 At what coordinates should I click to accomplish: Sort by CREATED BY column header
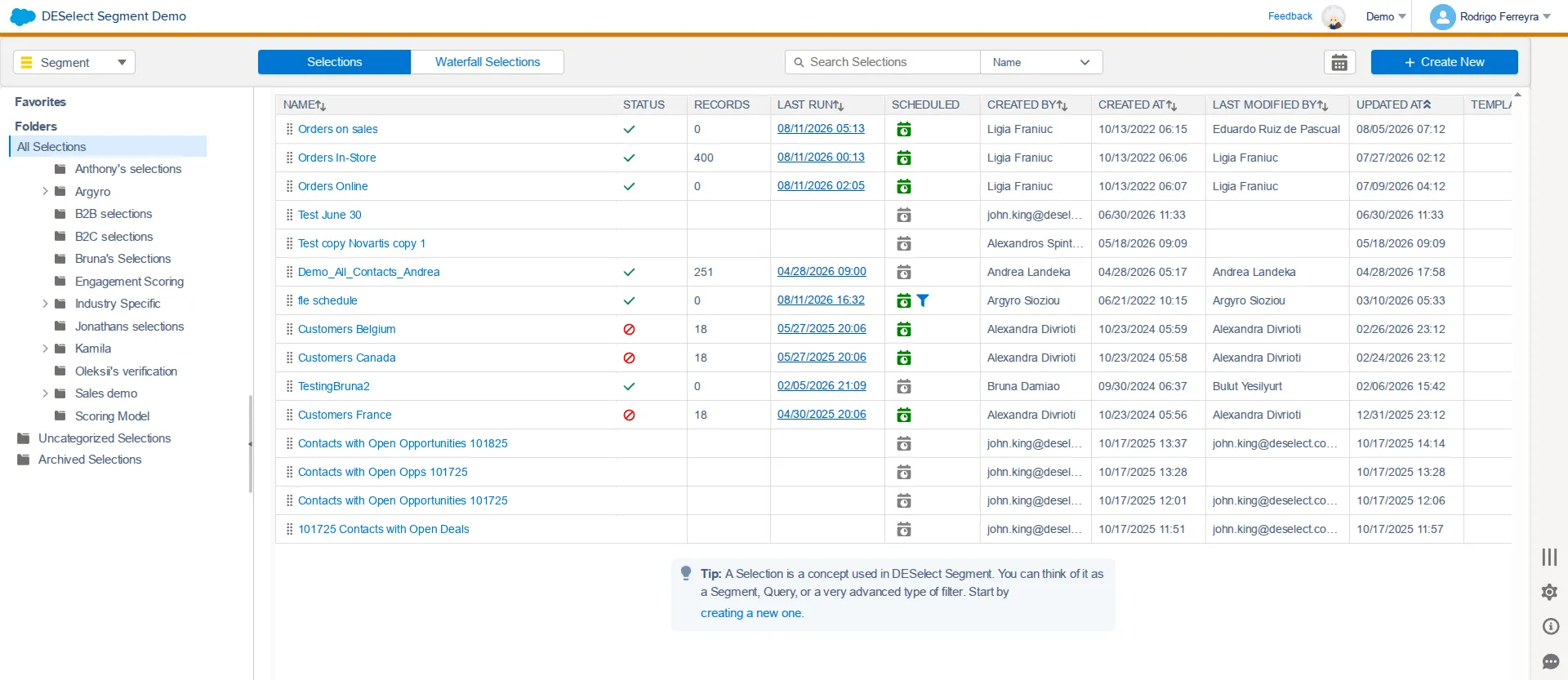pos(1027,104)
